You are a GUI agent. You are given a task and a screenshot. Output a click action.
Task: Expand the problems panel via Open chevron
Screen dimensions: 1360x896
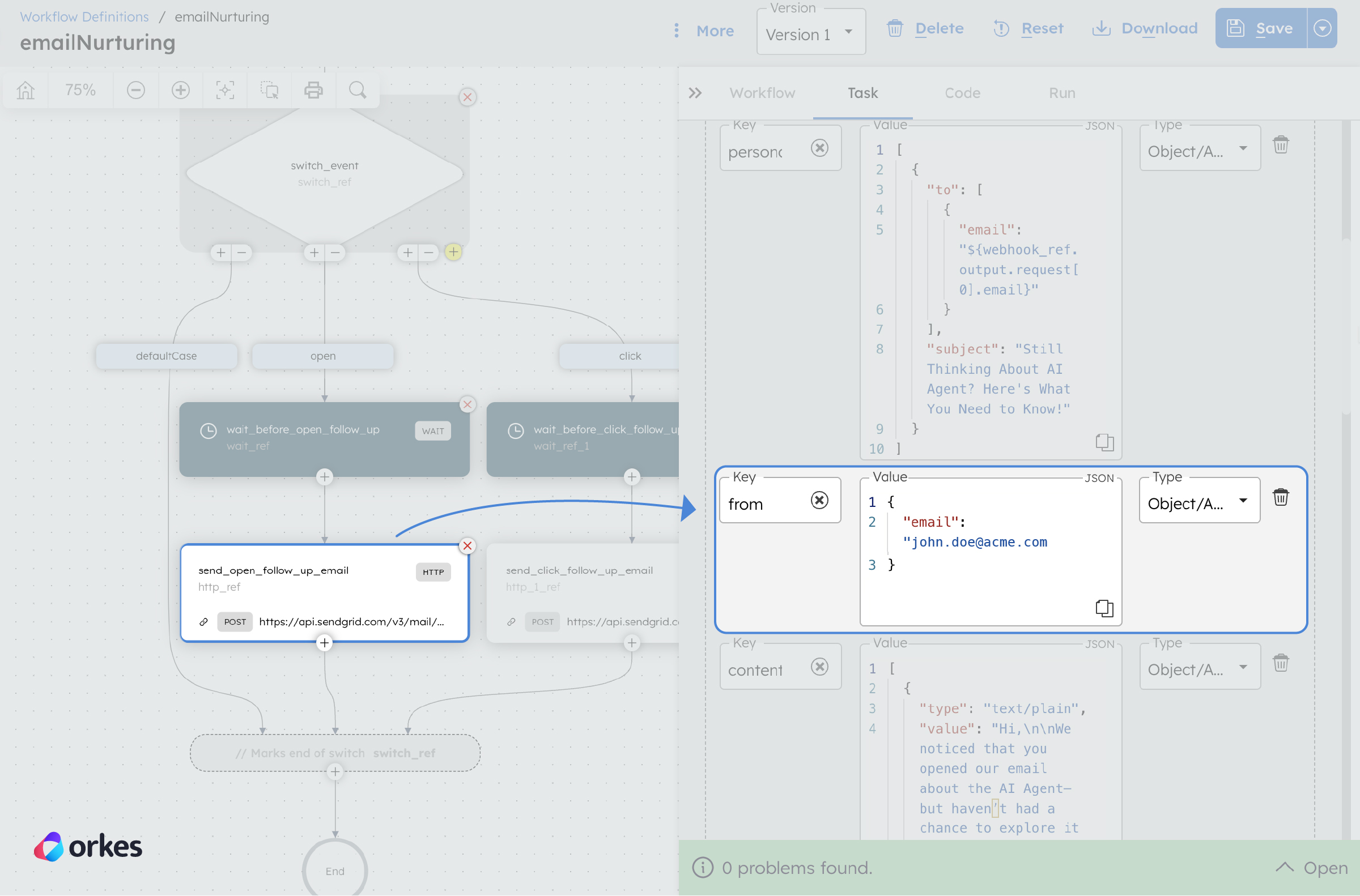point(1286,868)
